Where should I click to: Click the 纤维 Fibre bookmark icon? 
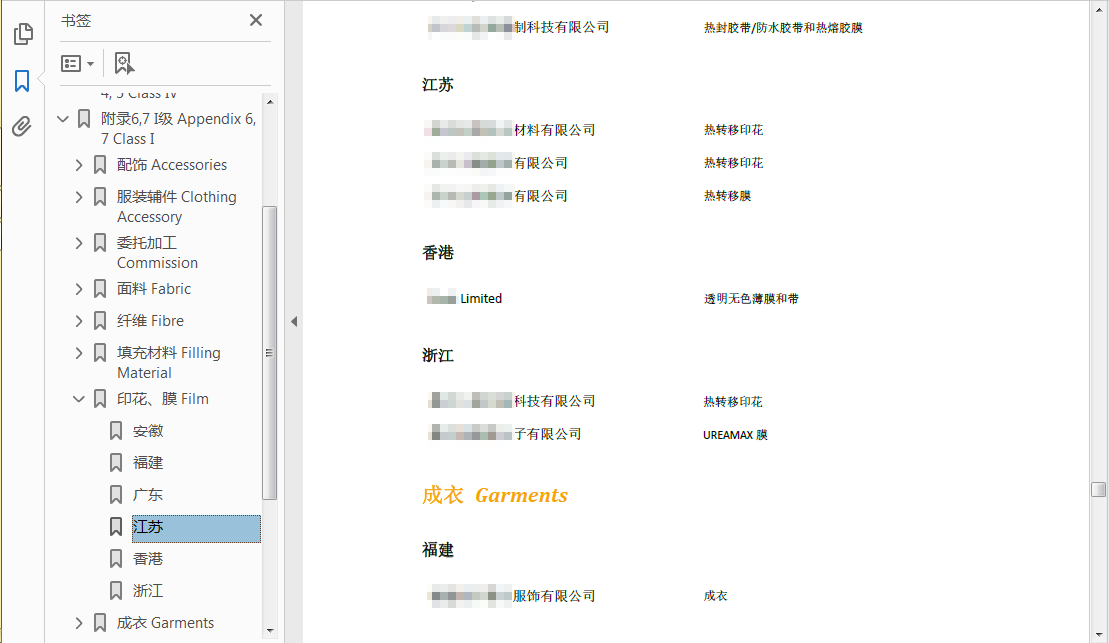[100, 321]
